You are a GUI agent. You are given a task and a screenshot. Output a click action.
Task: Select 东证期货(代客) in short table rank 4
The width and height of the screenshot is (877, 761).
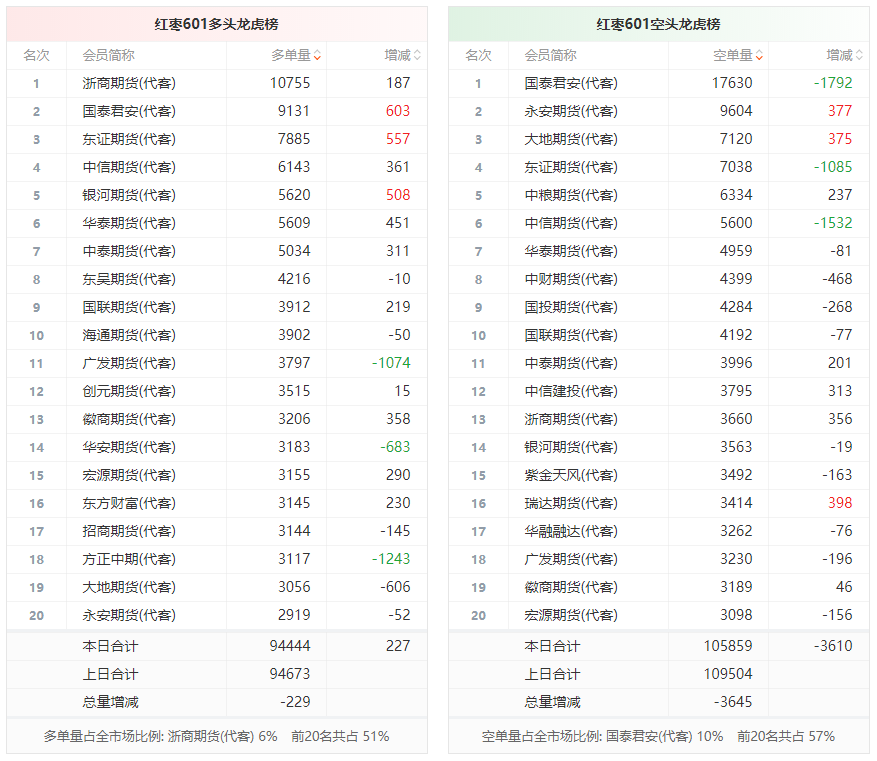coord(571,167)
